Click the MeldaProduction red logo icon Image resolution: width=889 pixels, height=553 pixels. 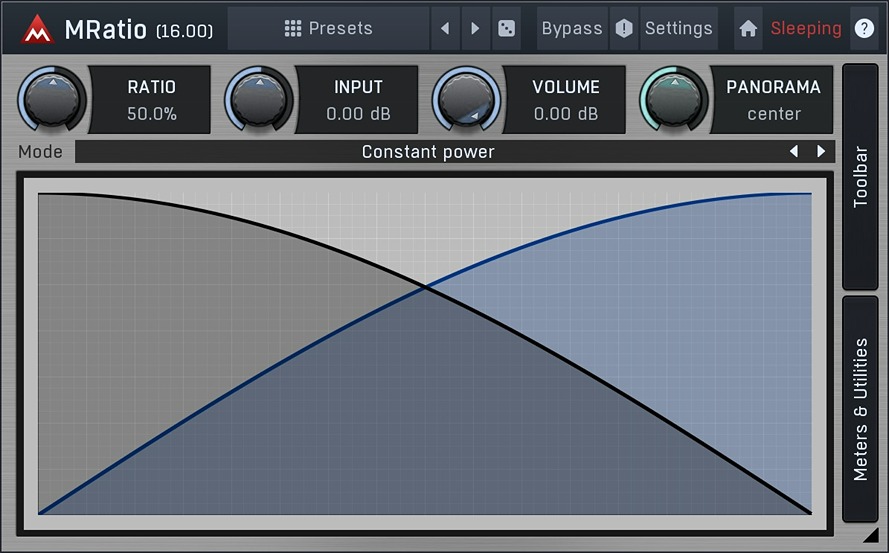click(x=37, y=29)
